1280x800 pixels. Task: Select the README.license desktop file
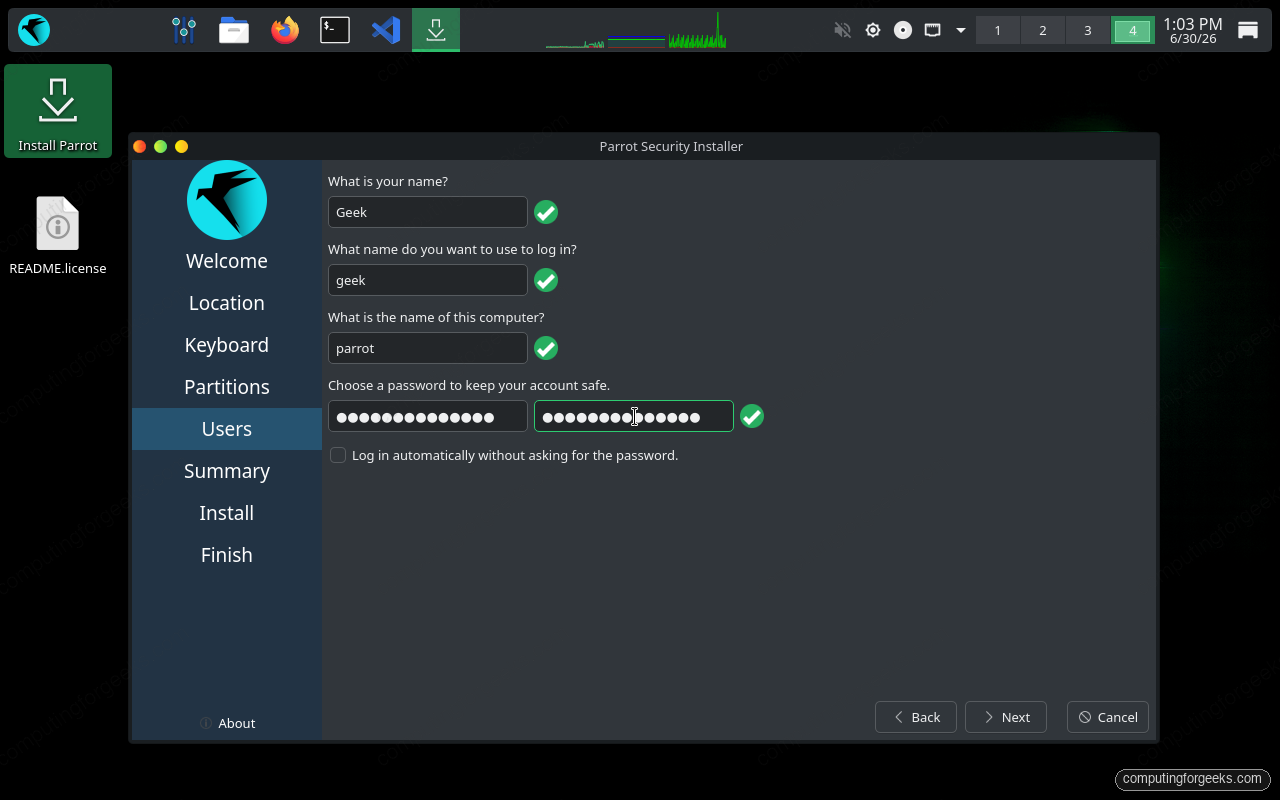pos(58,236)
